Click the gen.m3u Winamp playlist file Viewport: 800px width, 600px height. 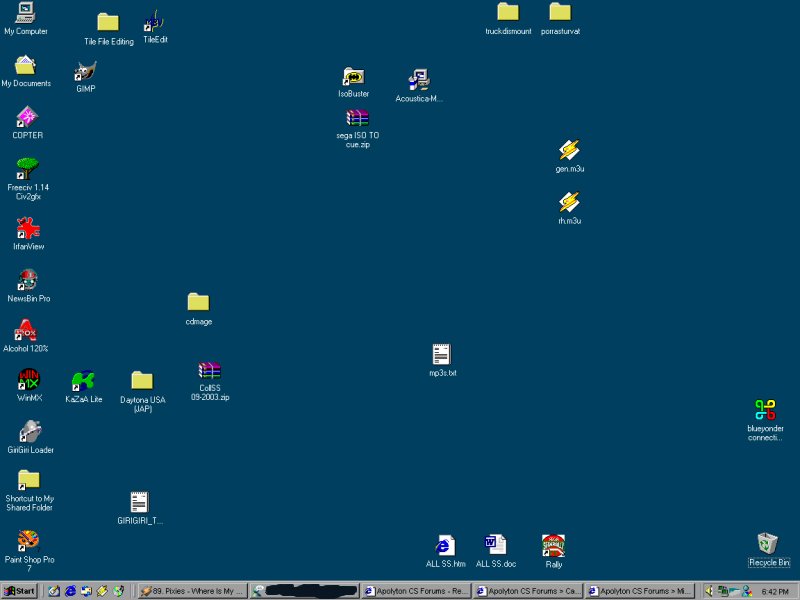(x=569, y=150)
